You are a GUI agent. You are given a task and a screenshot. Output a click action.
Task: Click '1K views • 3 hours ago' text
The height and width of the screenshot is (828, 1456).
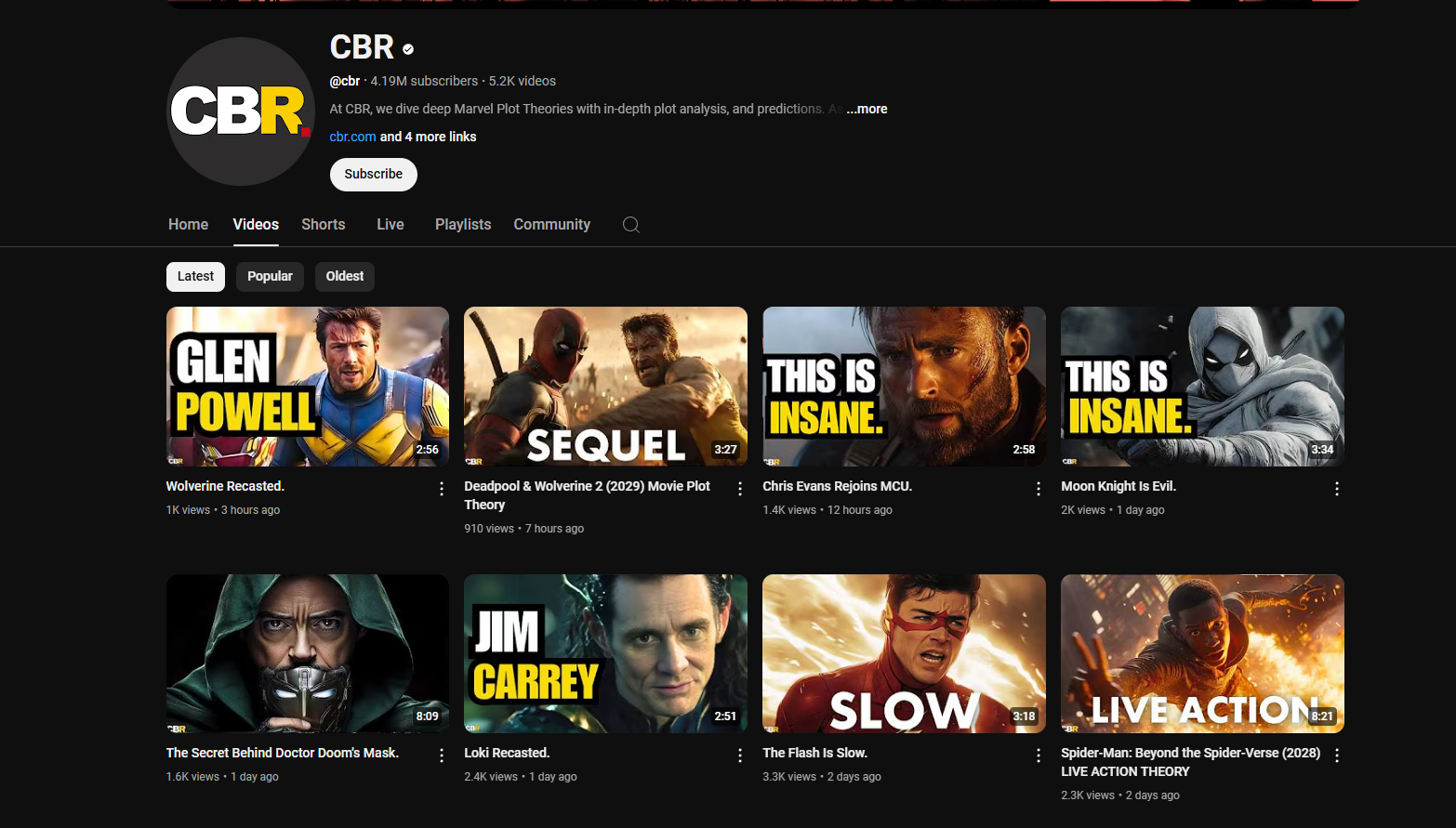[x=223, y=510]
